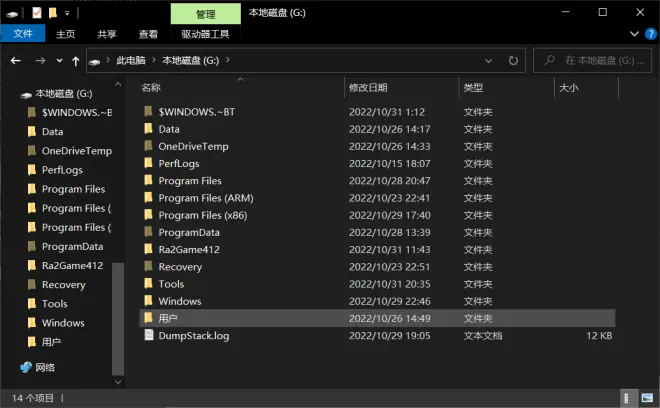Select Windows in the navigation pane
The width and height of the screenshot is (660, 408).
coord(63,323)
